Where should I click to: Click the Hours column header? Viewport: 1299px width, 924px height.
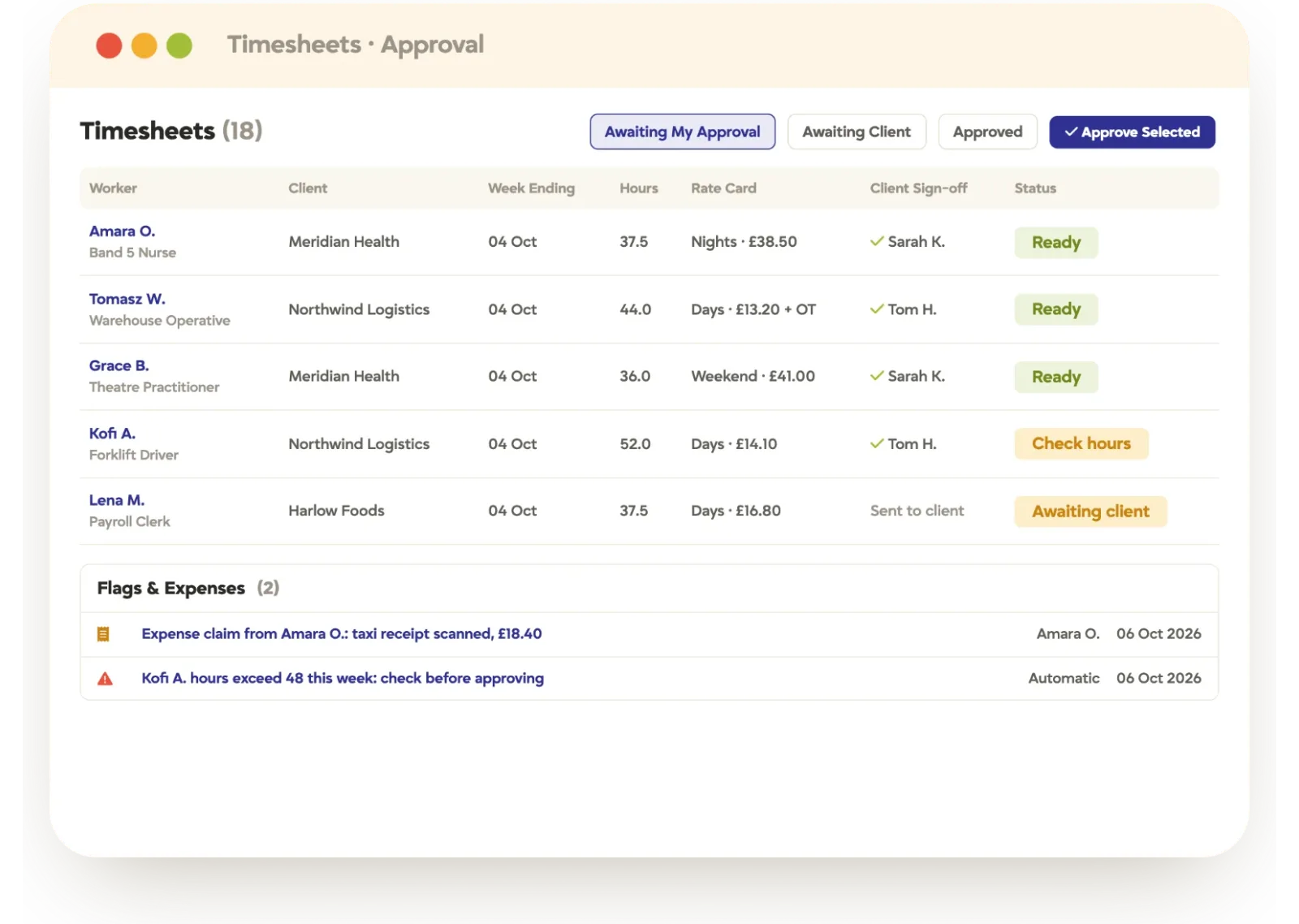638,188
